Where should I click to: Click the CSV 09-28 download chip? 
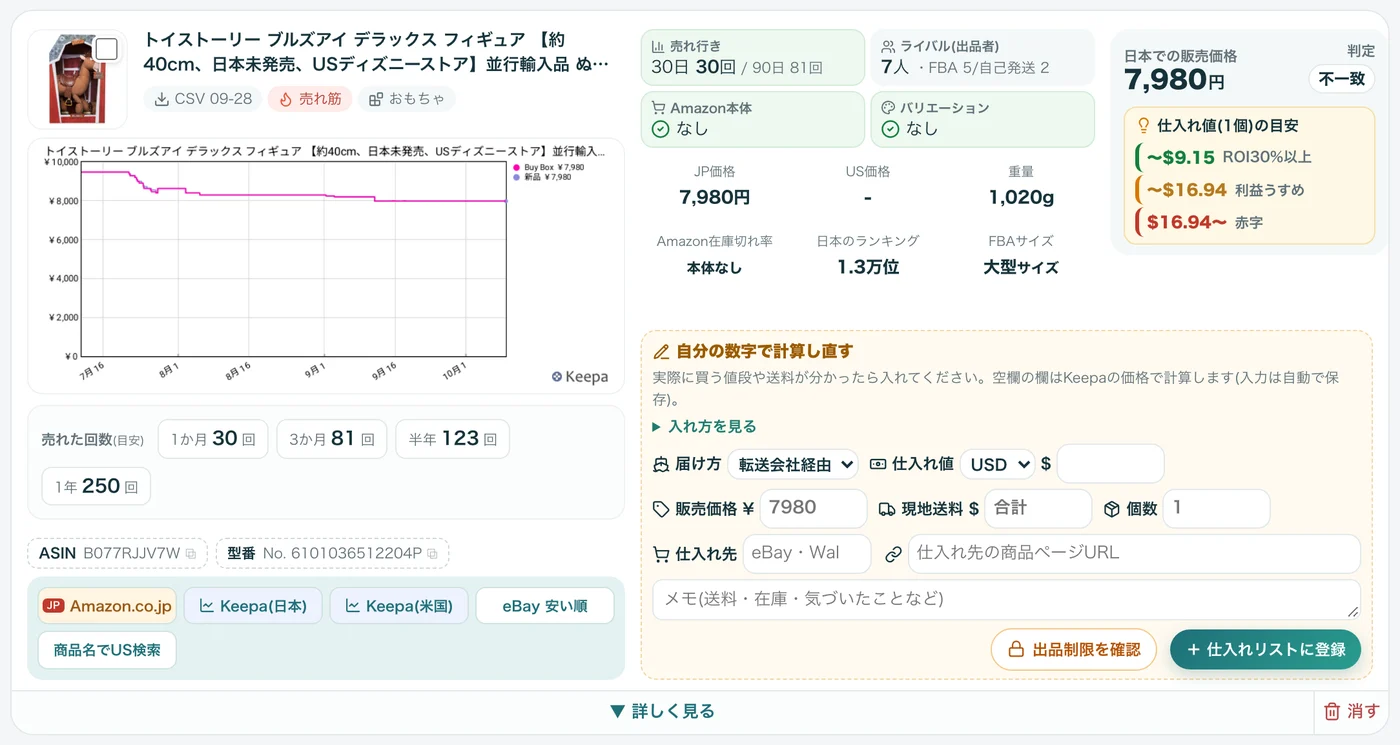(x=203, y=99)
